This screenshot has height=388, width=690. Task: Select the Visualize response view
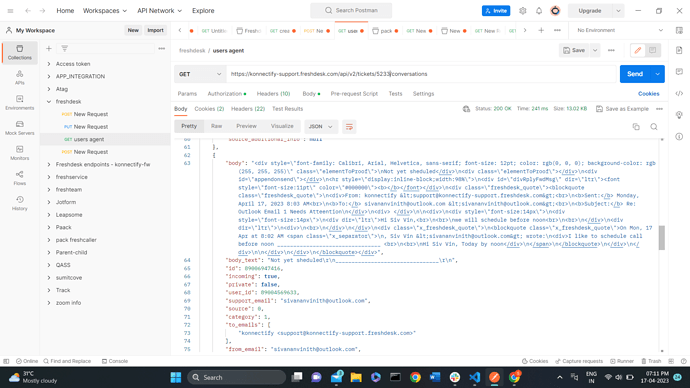tap(282, 126)
